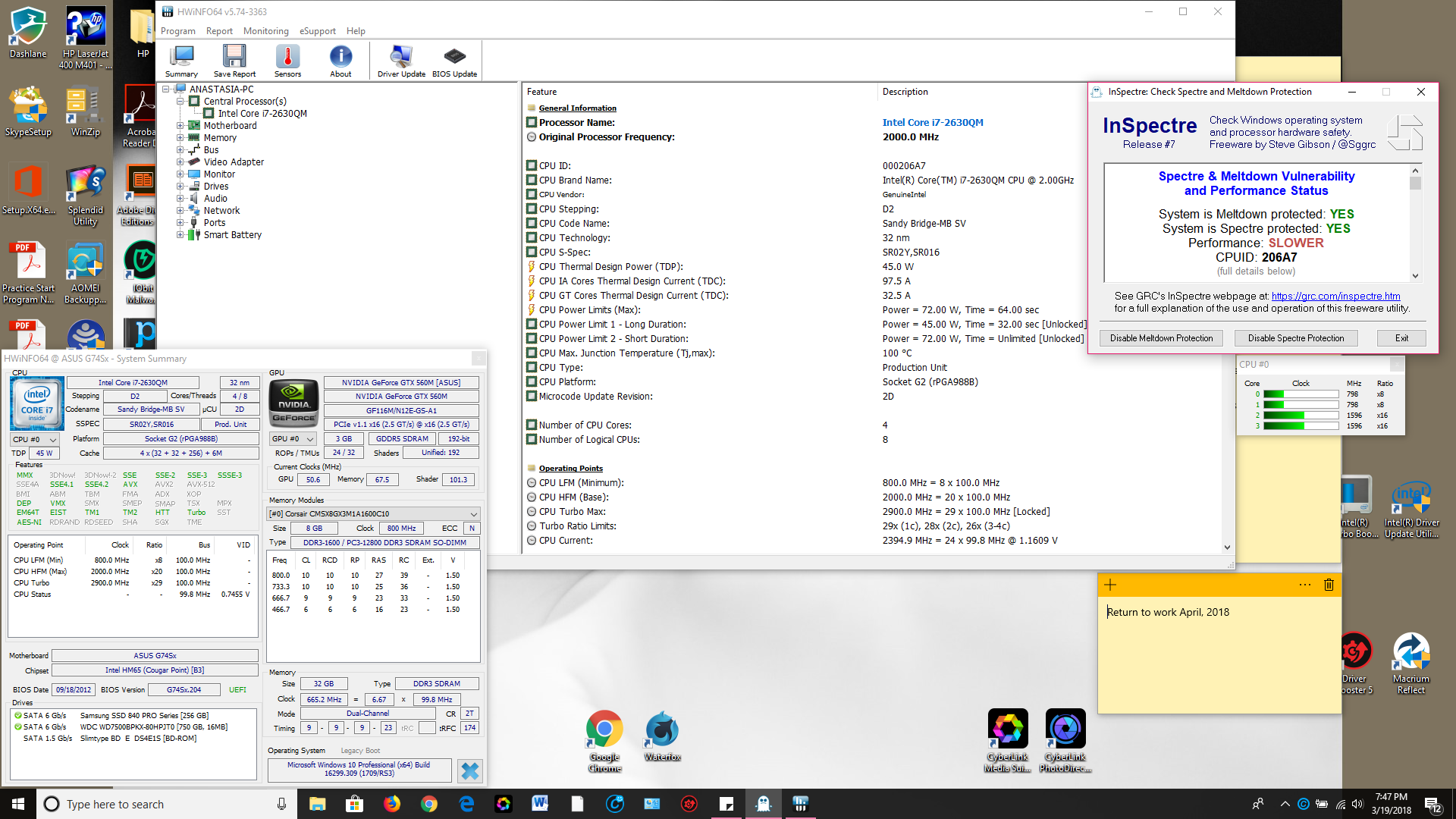Viewport: 1456px width, 819px height.
Task: Open the Help menu
Action: 356,31
